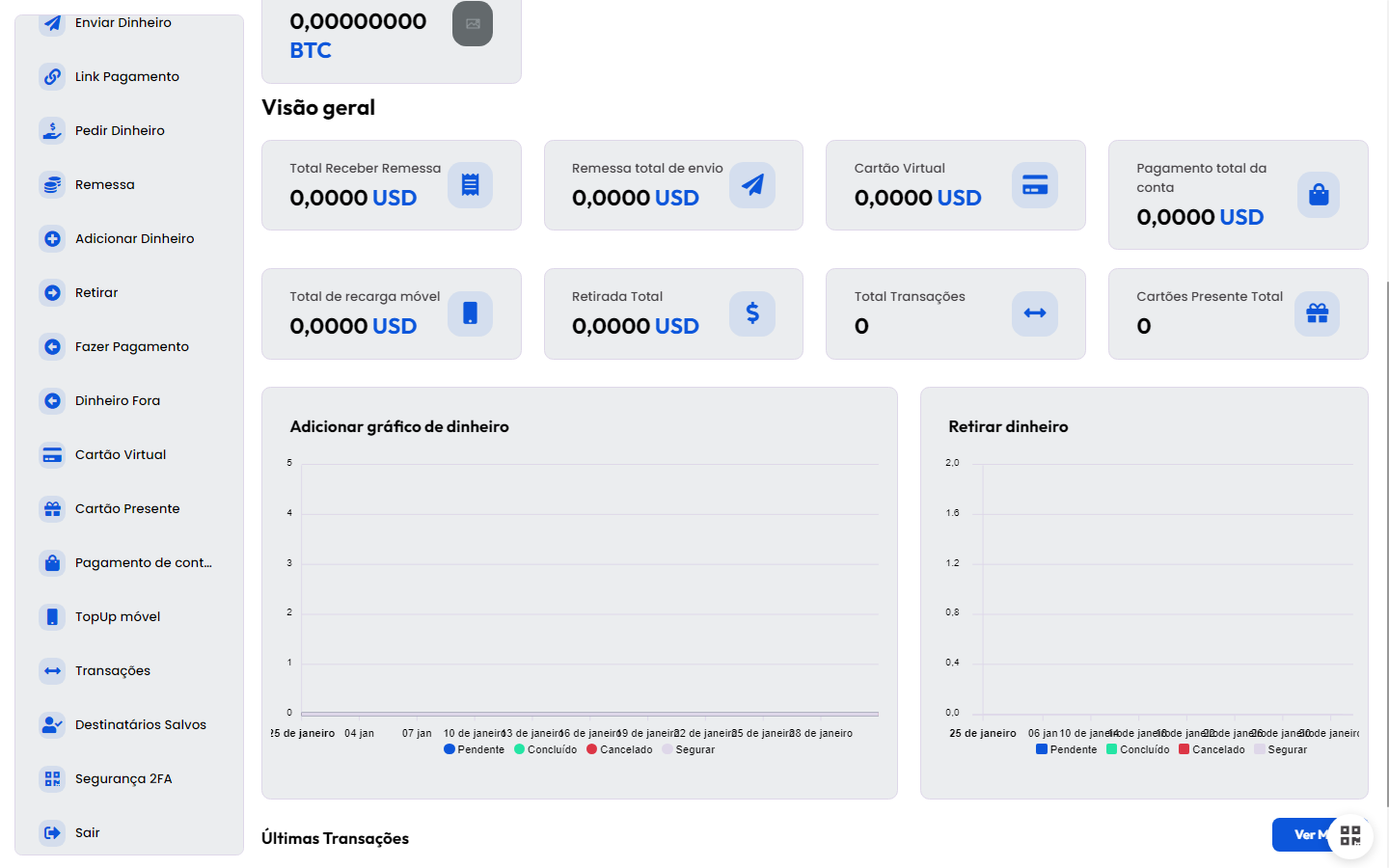Click the BTC wallet balance card
Screen dimensions: 1389x868
click(x=391, y=39)
